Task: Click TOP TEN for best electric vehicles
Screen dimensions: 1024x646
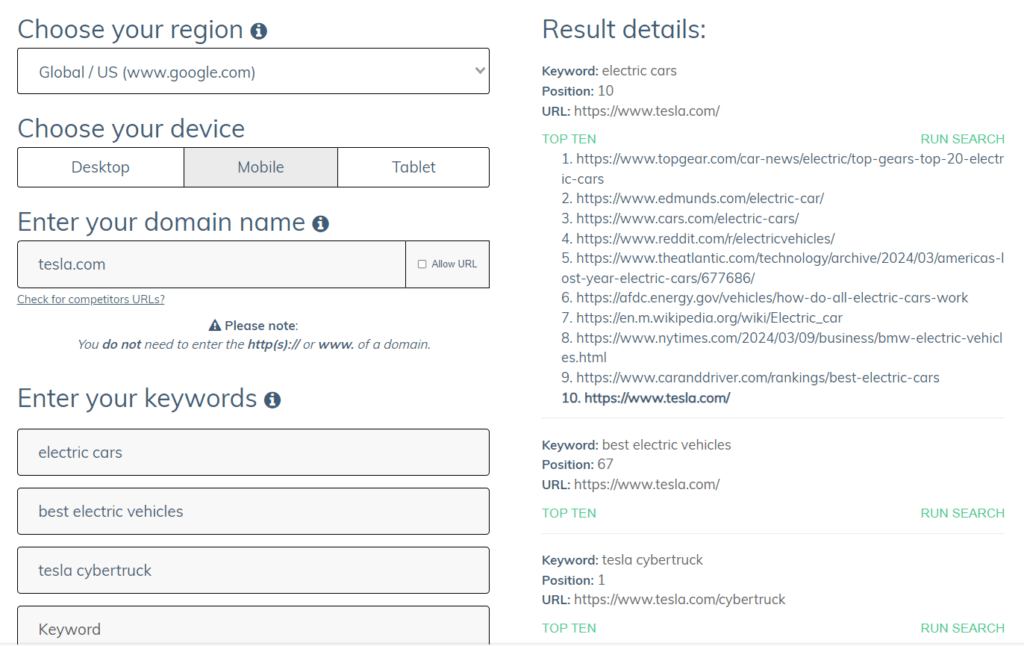Action: 568,512
